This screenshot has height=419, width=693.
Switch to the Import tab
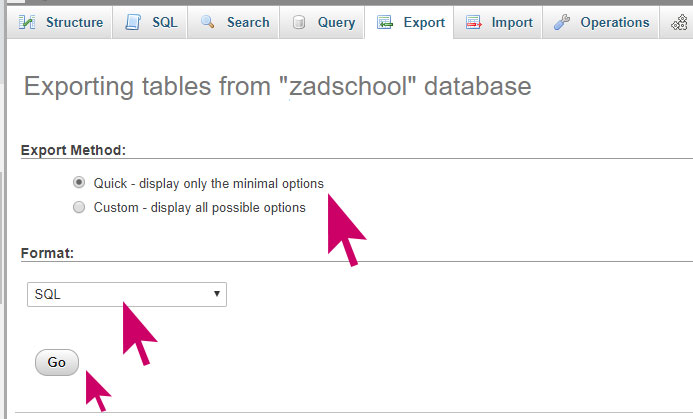[511, 22]
